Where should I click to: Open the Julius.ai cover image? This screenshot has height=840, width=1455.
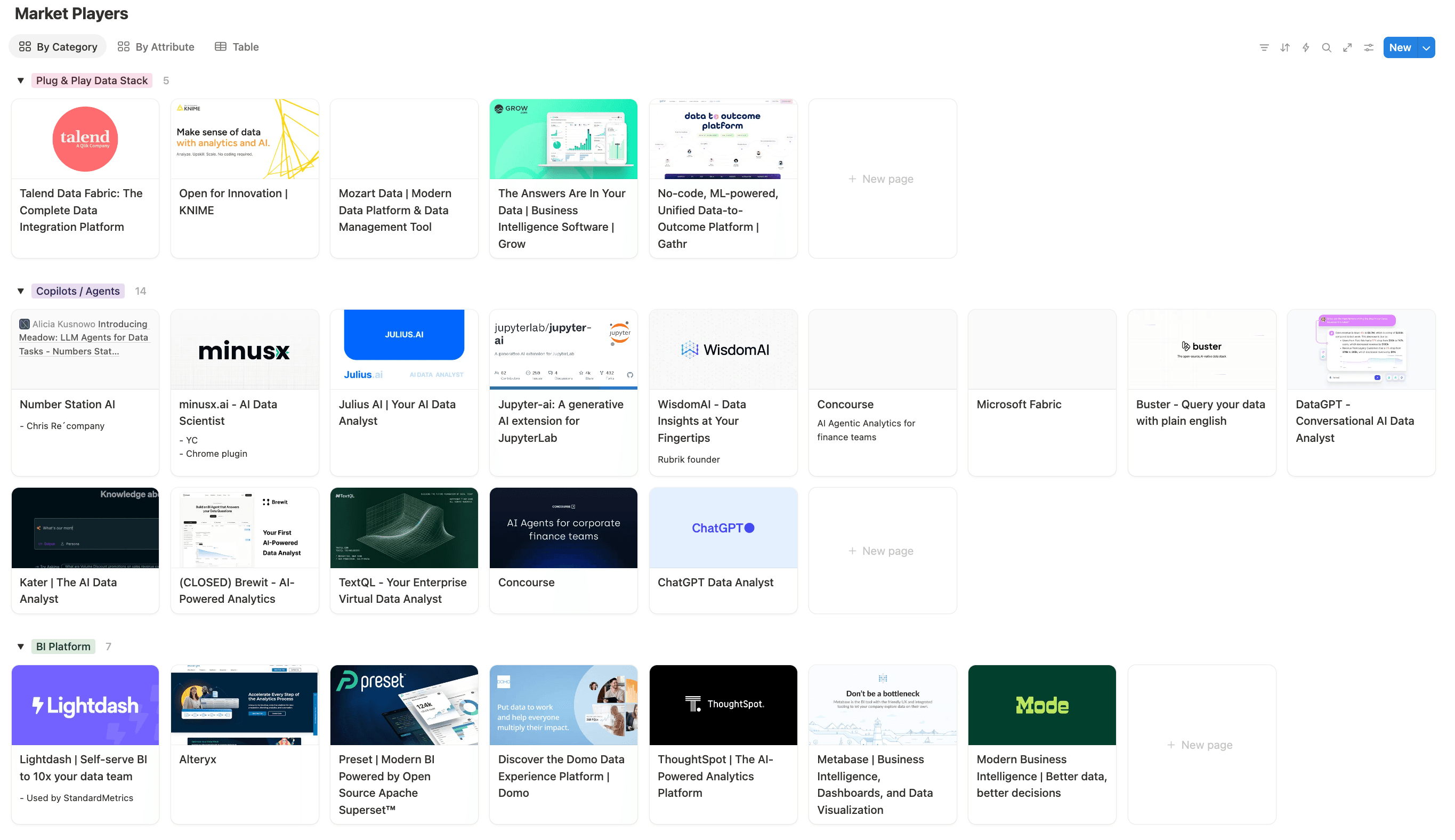(404, 350)
